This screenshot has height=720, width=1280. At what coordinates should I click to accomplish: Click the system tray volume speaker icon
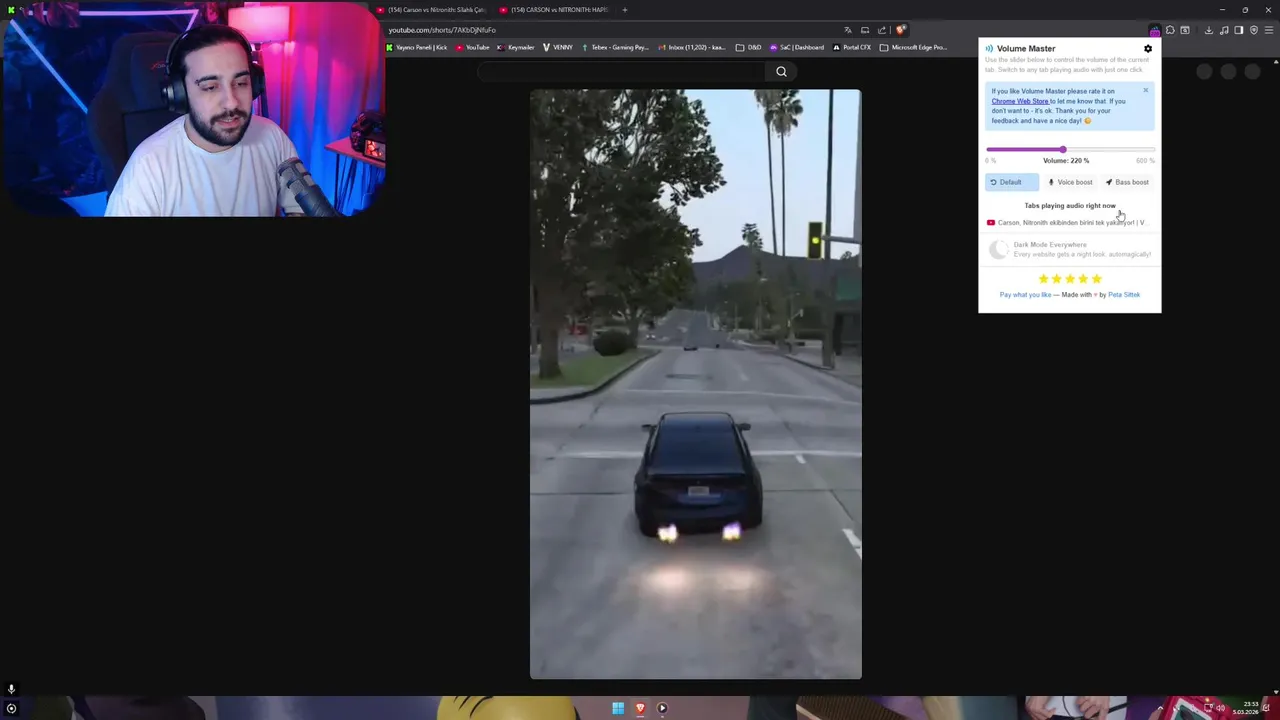[1220, 708]
